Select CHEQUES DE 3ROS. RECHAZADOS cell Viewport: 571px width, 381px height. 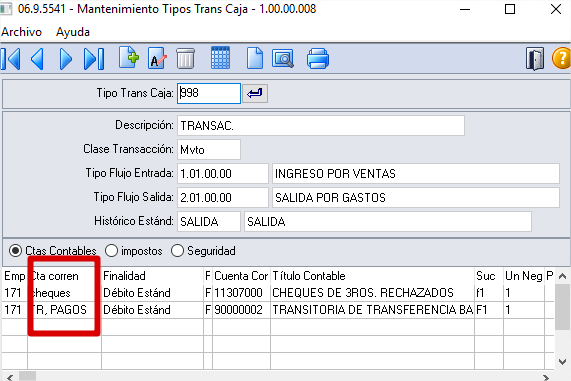(372, 293)
